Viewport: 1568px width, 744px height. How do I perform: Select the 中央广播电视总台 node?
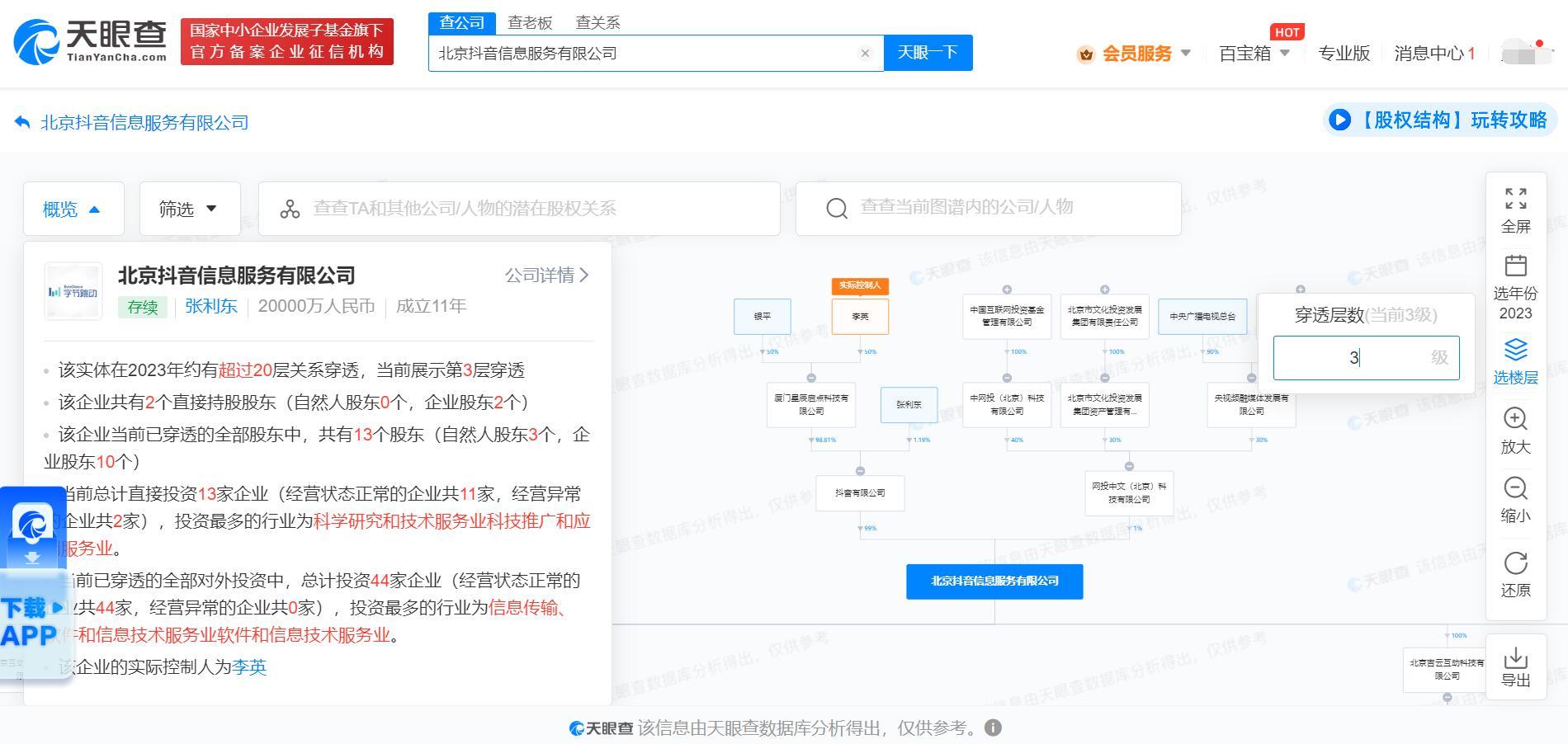1202,317
